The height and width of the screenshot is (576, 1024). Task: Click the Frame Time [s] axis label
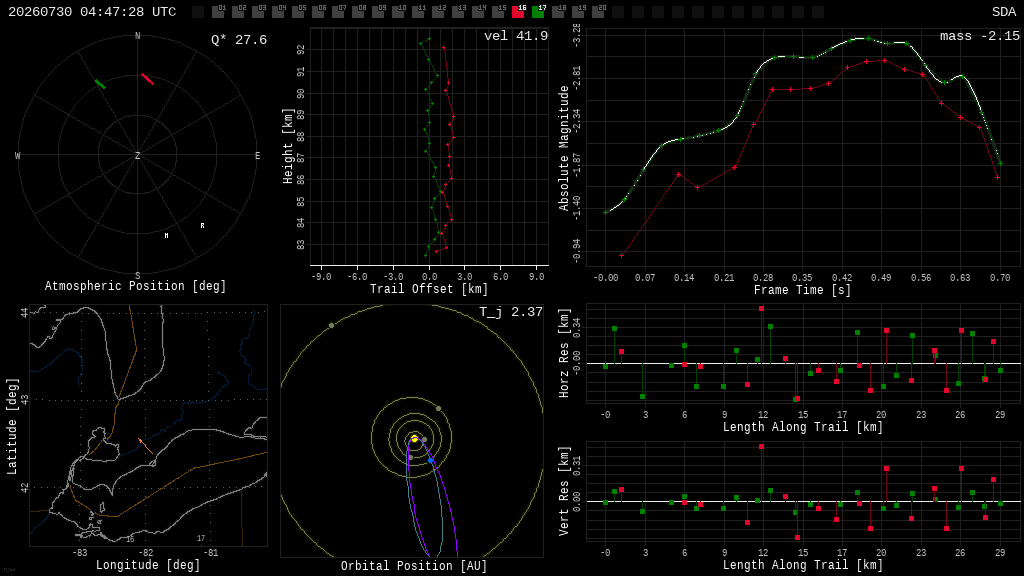click(x=802, y=289)
